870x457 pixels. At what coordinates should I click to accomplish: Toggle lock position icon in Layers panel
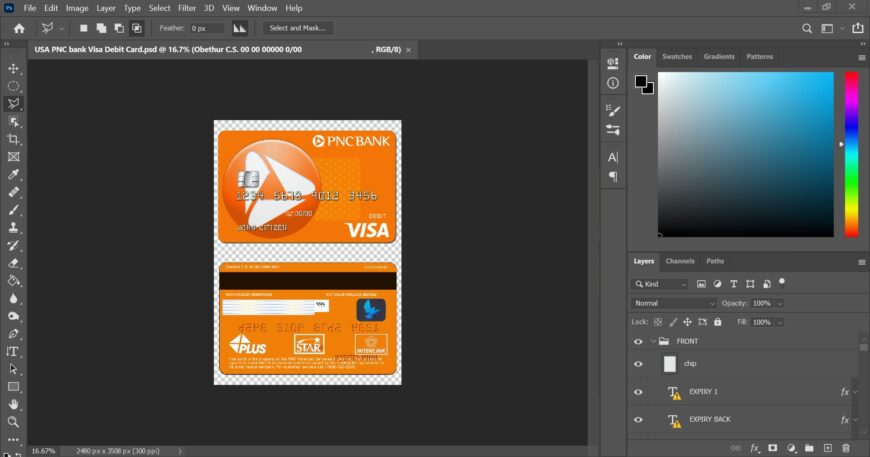687,322
